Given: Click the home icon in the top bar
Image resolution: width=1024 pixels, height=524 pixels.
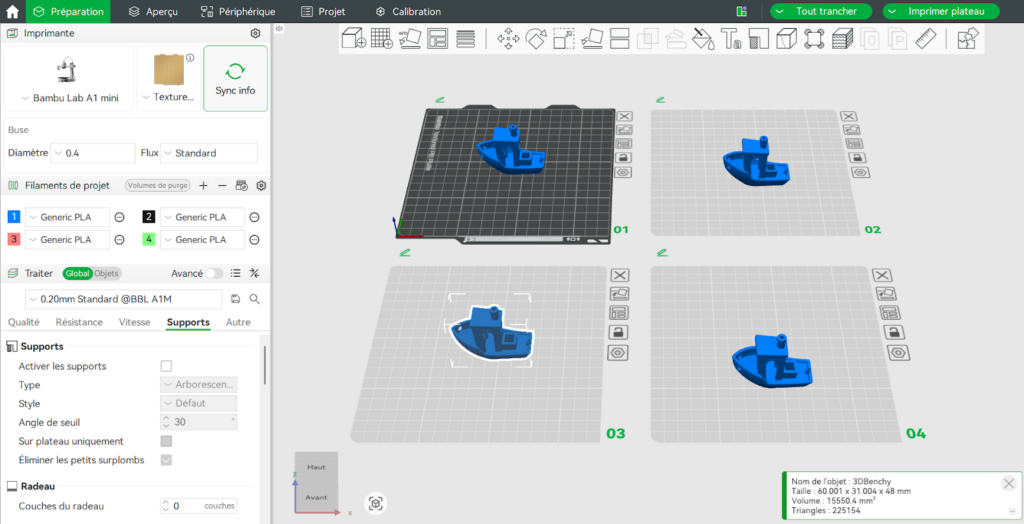Looking at the screenshot, I should (12, 12).
